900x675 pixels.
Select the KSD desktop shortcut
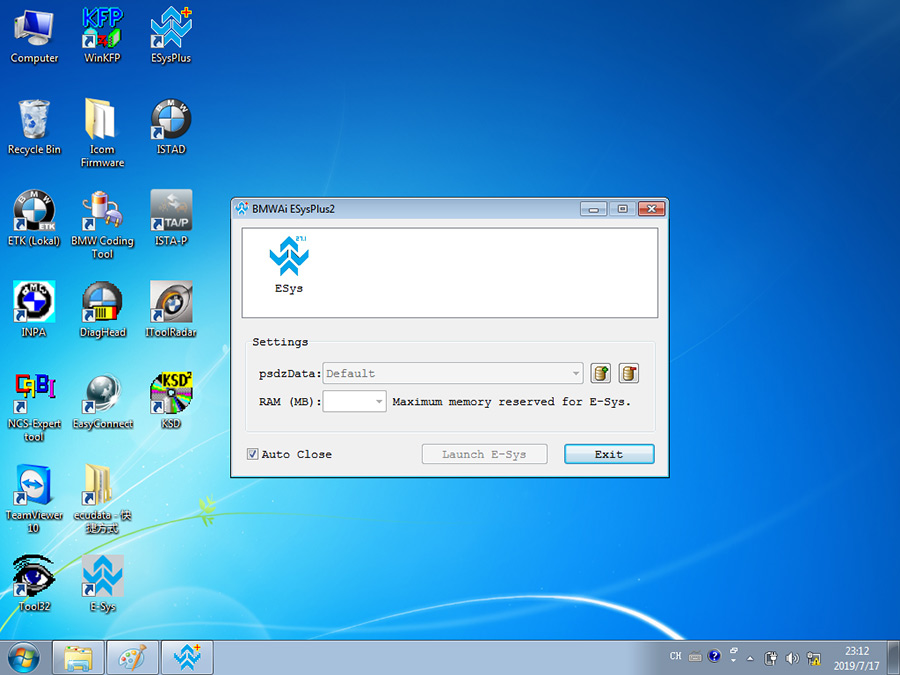click(171, 401)
